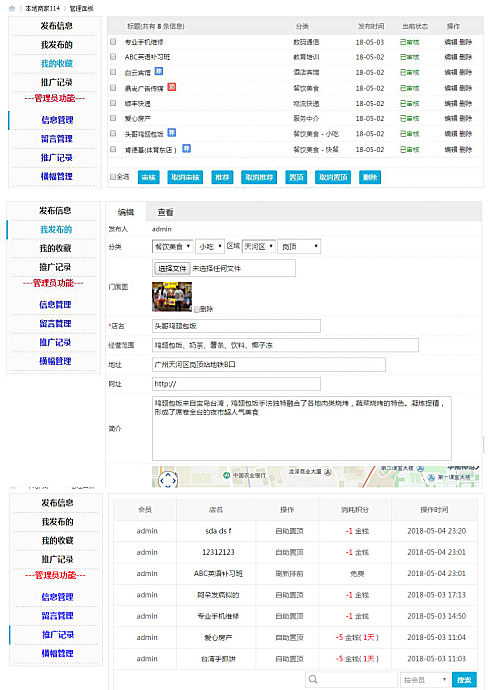Click the search text box by 按会员
Viewport: 500px width, 690px height.
(x=351, y=680)
